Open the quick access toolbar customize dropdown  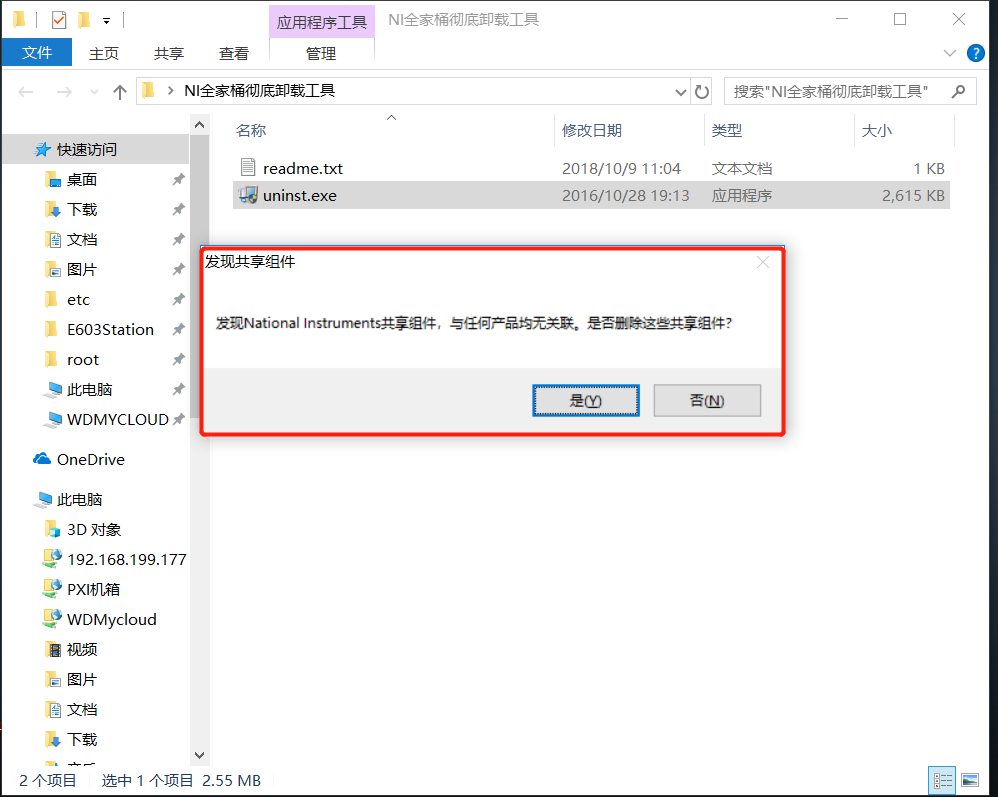[106, 21]
